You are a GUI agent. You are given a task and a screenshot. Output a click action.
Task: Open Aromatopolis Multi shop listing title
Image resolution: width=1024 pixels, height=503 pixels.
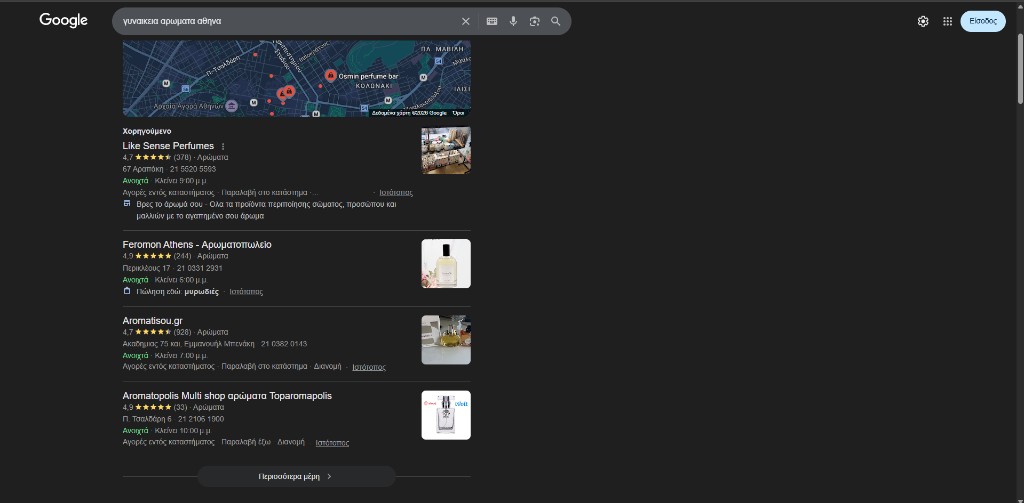pos(227,396)
